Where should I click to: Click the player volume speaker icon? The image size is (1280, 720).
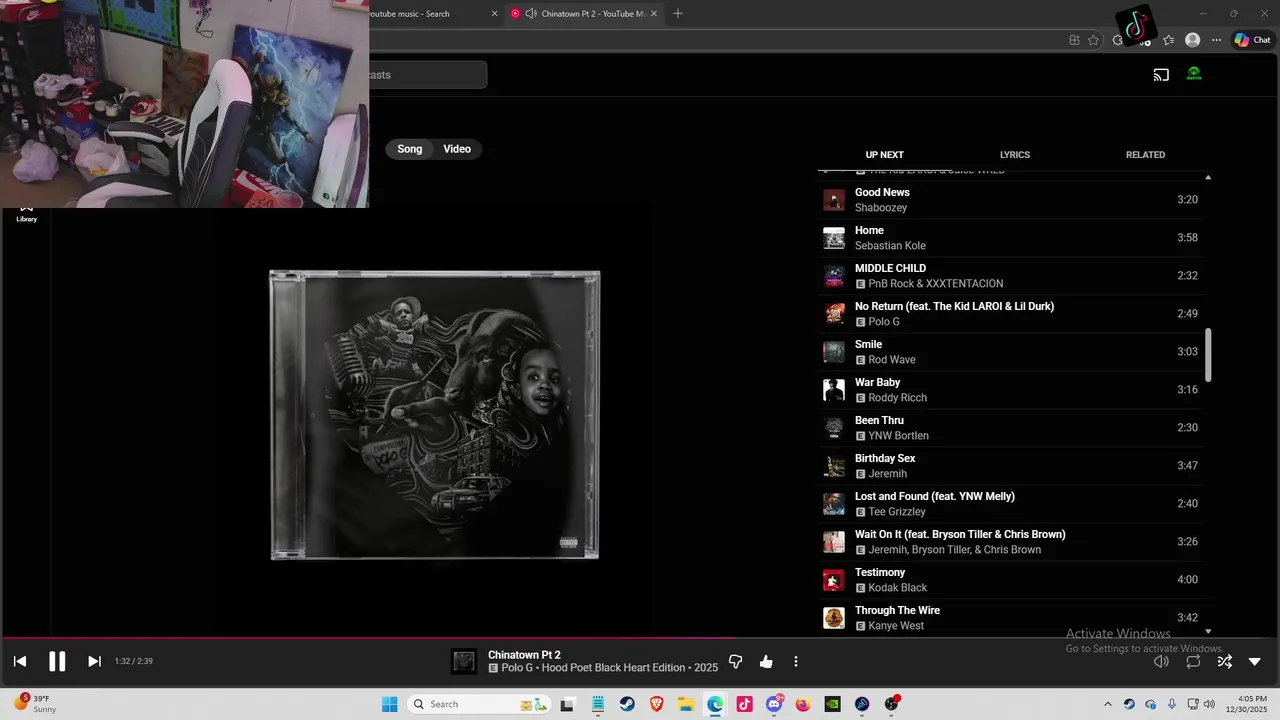point(1161,662)
